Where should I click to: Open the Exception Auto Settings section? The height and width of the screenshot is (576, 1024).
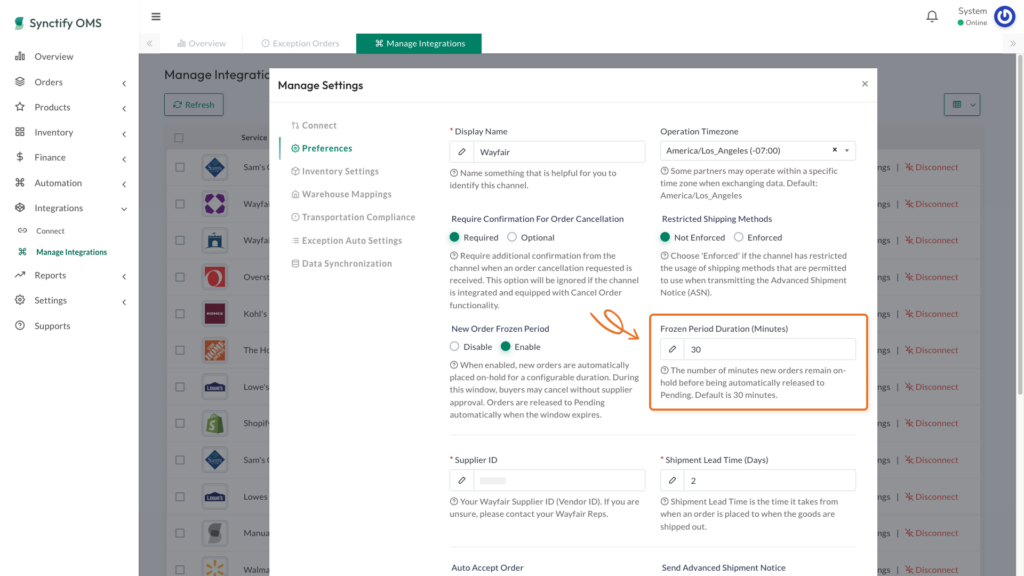(x=347, y=240)
